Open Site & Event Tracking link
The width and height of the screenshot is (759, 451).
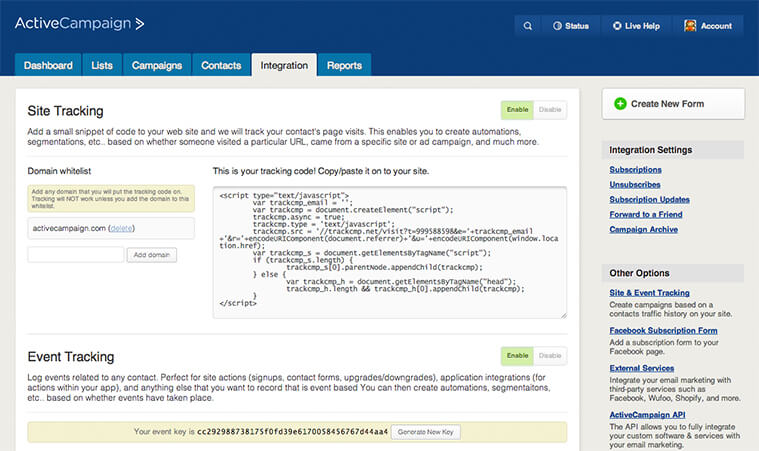649,293
